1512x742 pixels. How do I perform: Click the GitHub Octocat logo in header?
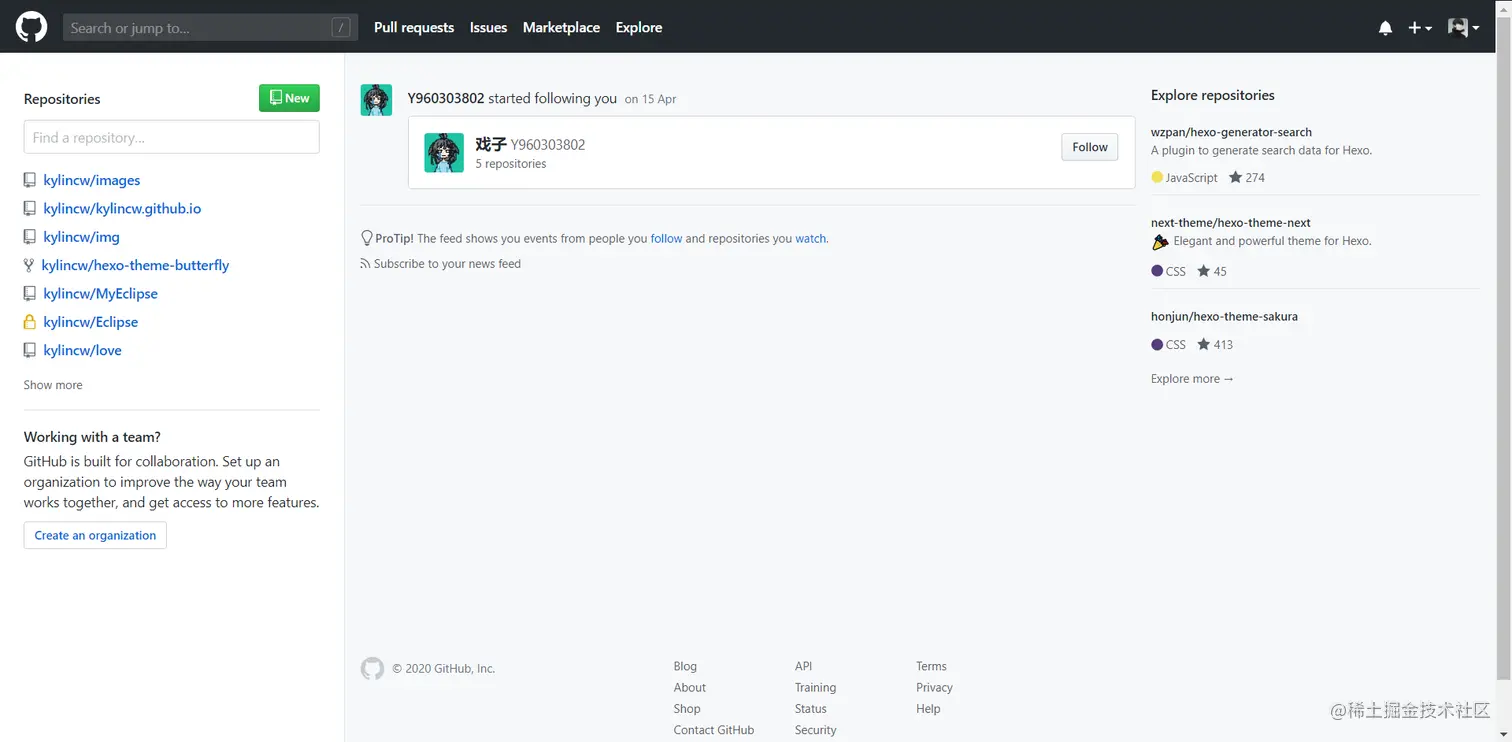tap(31, 27)
